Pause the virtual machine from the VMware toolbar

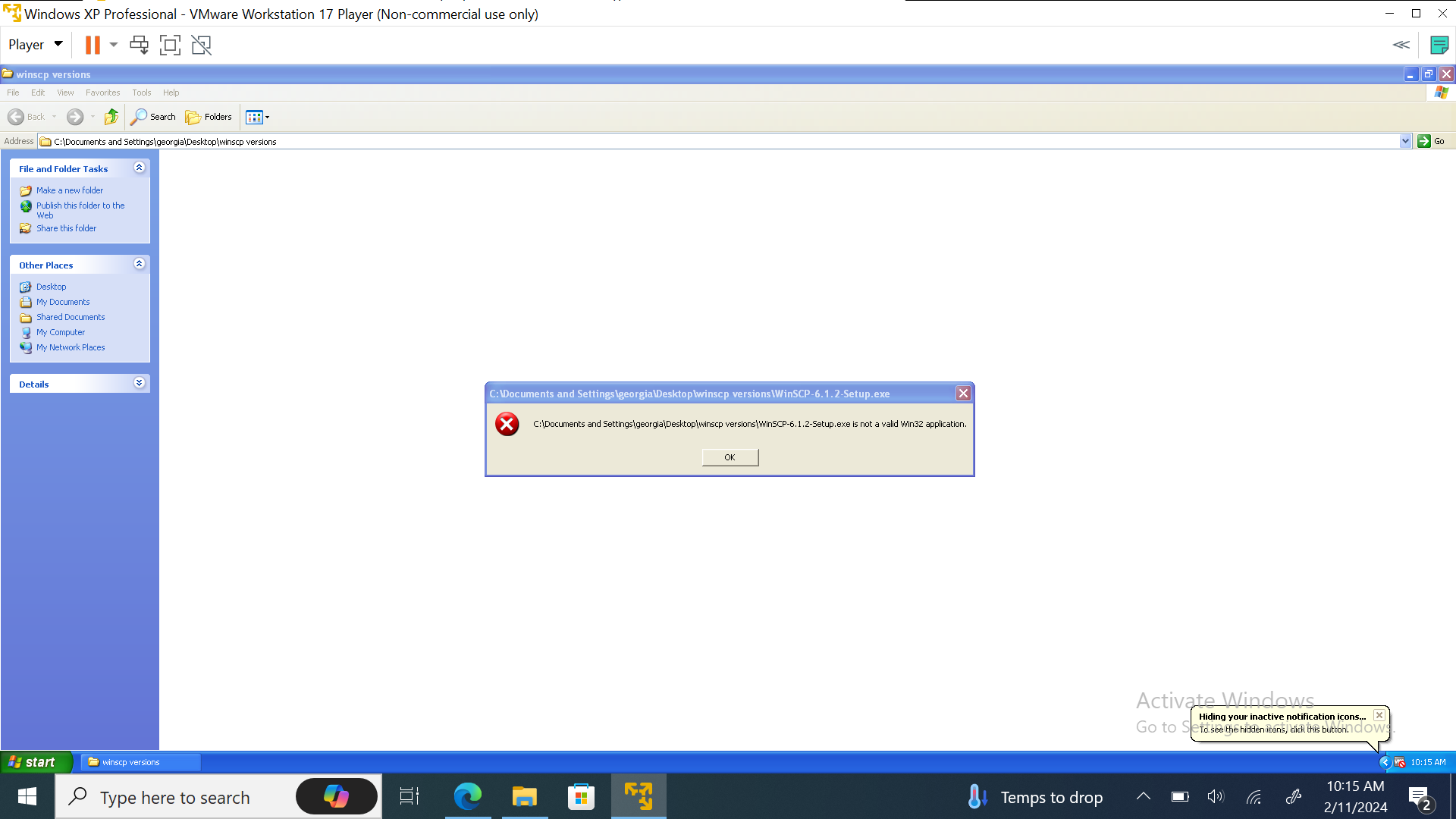tap(93, 45)
